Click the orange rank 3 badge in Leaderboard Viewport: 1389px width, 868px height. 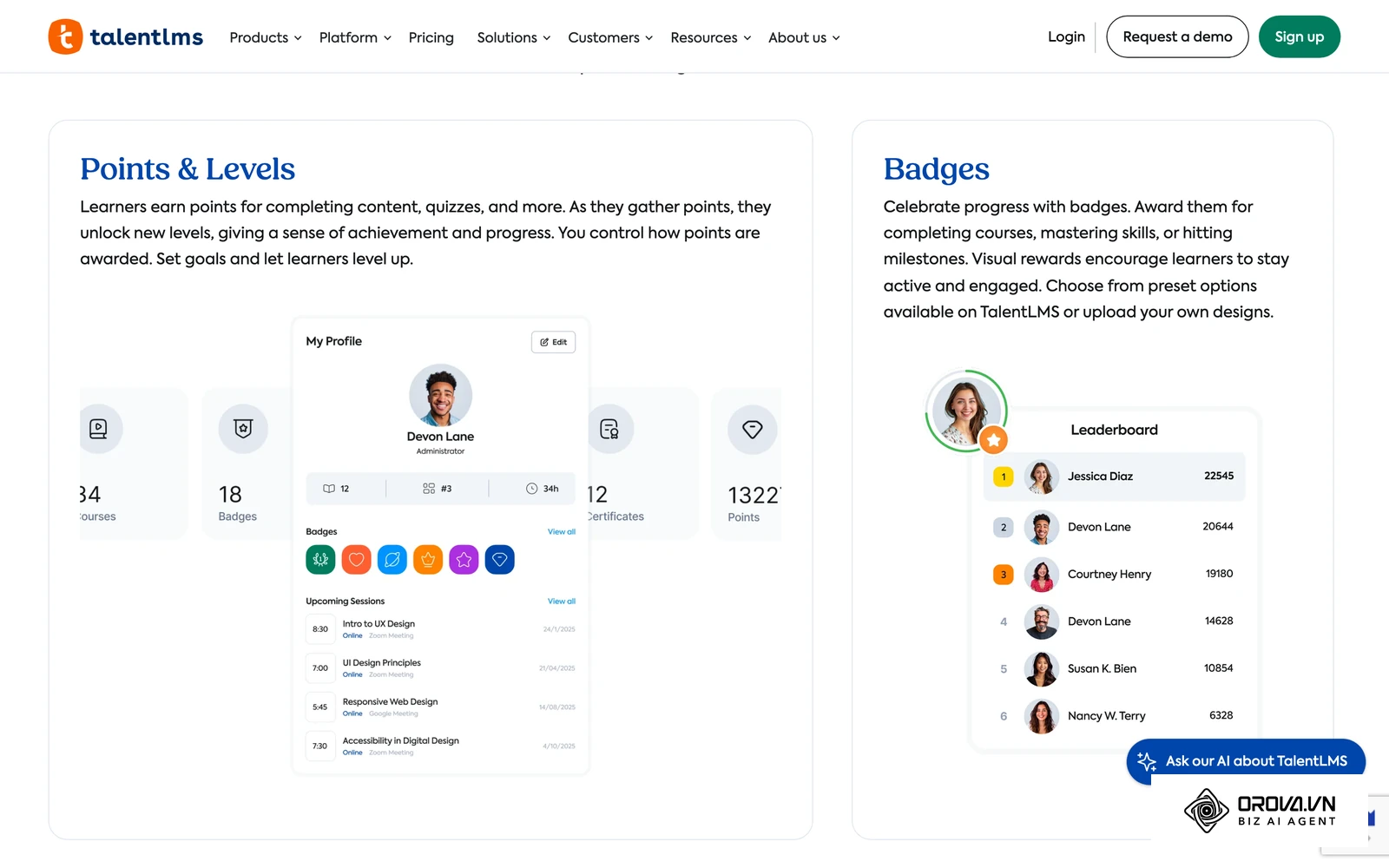[1004, 575]
